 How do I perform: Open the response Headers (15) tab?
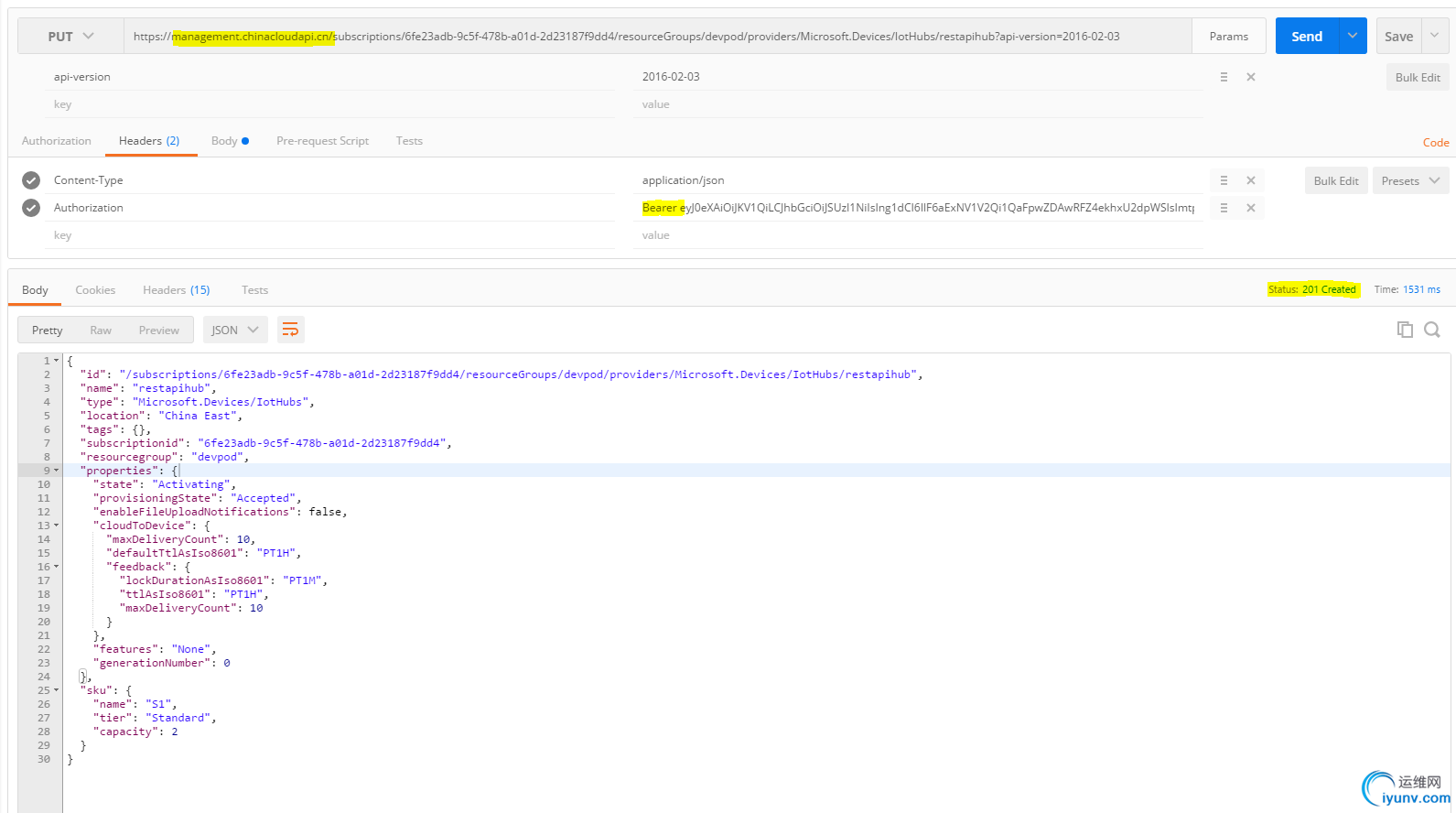coord(176,290)
